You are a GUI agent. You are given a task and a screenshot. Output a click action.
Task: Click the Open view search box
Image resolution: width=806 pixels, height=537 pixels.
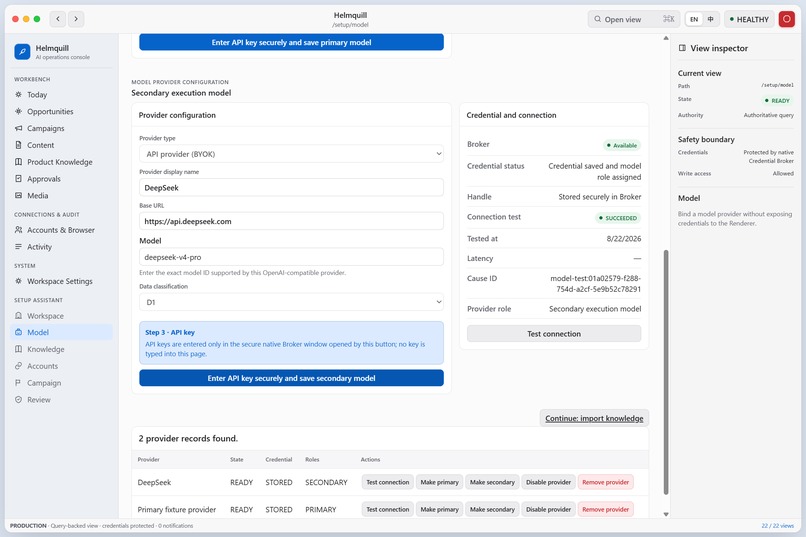coord(633,19)
